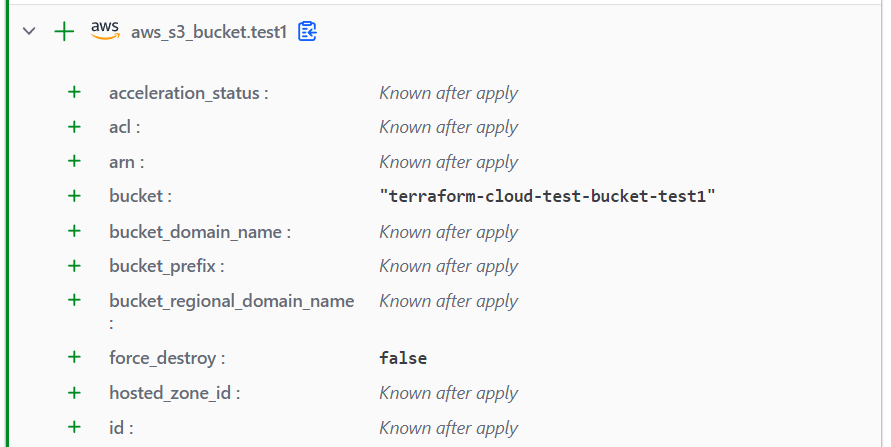Click plus icon beside hosted_zone_id
891x447 pixels.
click(74, 392)
